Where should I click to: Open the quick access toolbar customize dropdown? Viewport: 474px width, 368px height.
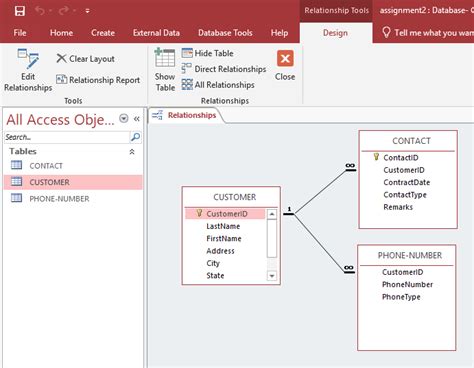click(x=87, y=11)
